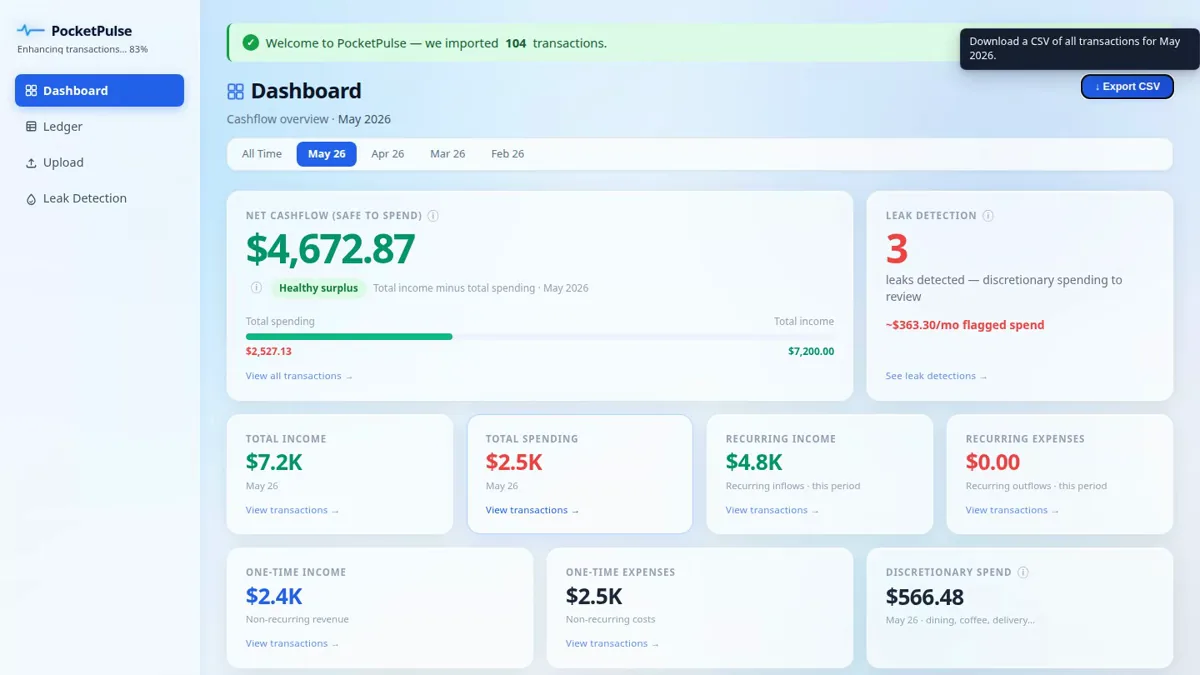Open the Ledger page
The height and width of the screenshot is (675, 1200).
(99, 126)
